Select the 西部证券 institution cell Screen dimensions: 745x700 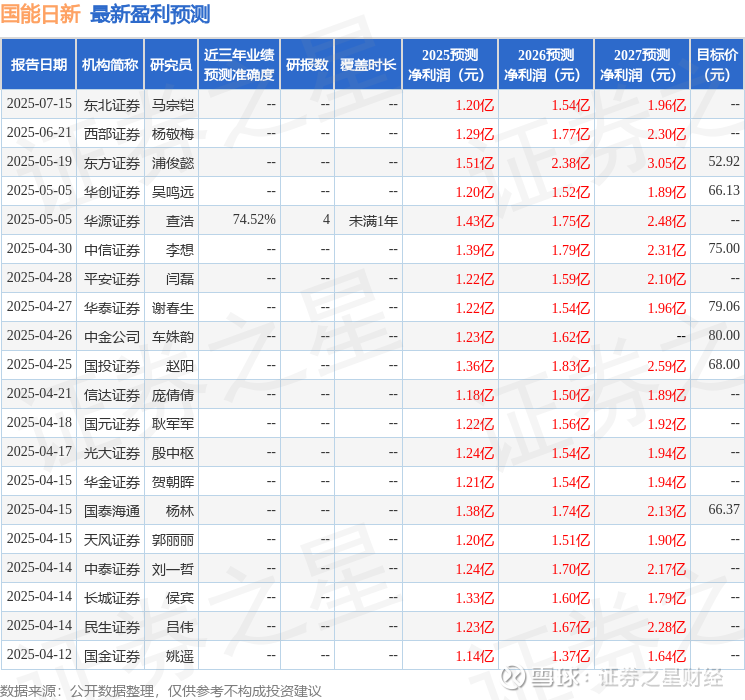(112, 134)
